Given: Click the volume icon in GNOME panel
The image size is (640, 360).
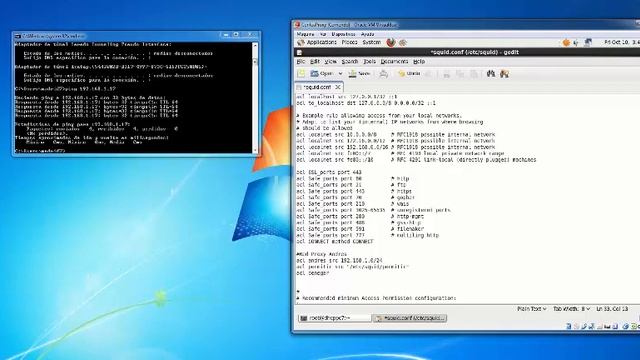Looking at the screenshot, I should (x=576, y=42).
